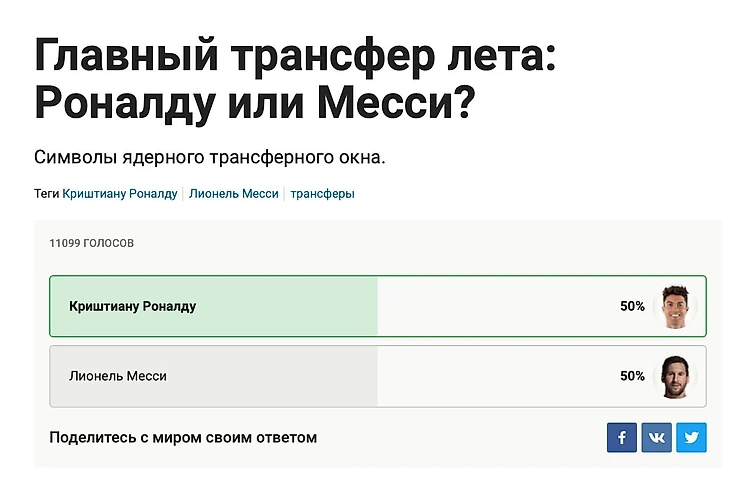Click Lionel Messi's face avatar
This screenshot has height=484, width=730.
pos(675,376)
